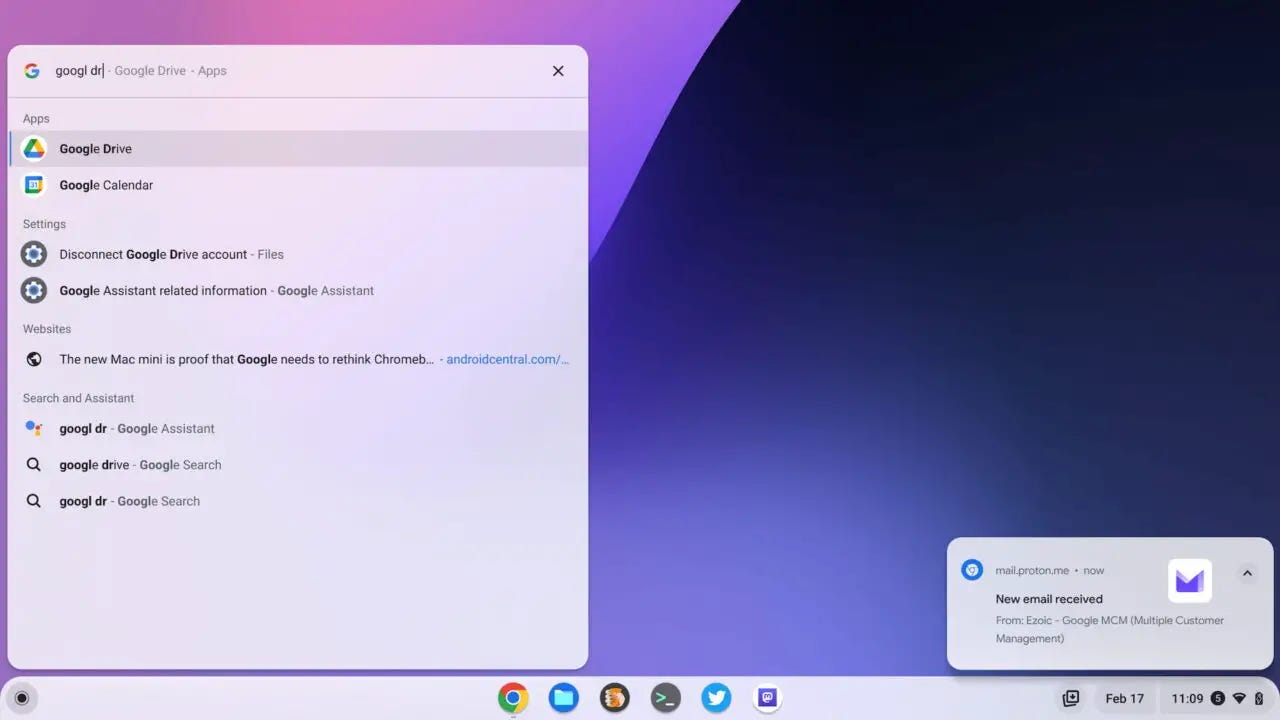1280x720 pixels.
Task: Open the new Mac mini article result
Action: pos(298,359)
